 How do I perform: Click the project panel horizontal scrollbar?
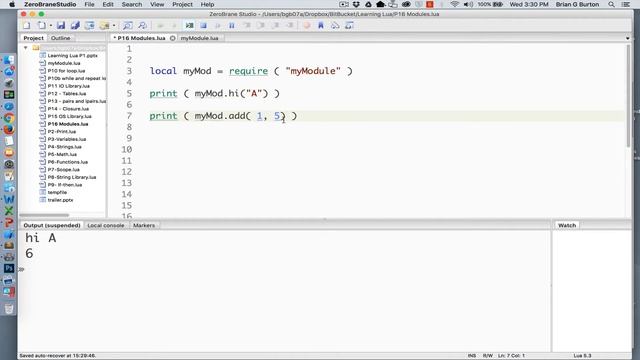tap(44, 215)
